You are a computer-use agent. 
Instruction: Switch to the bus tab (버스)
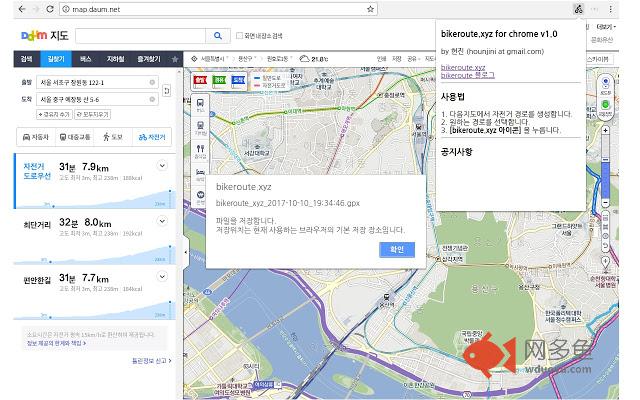(x=85, y=59)
